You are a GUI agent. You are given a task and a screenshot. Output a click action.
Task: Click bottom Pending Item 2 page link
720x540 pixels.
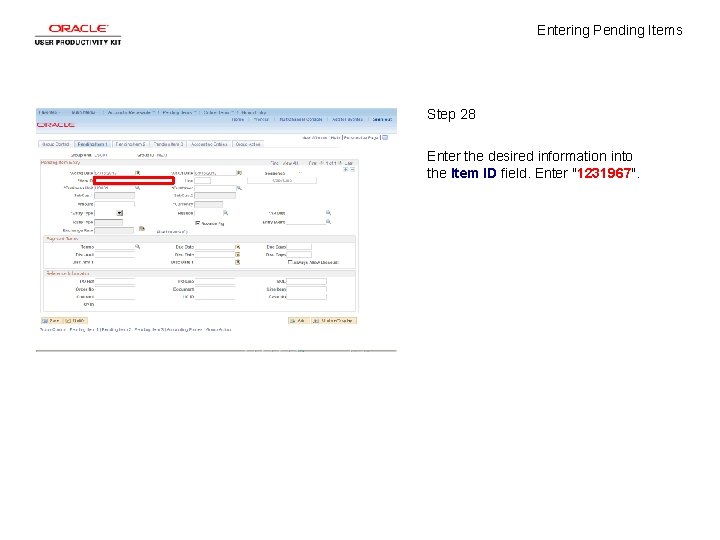tap(116, 330)
